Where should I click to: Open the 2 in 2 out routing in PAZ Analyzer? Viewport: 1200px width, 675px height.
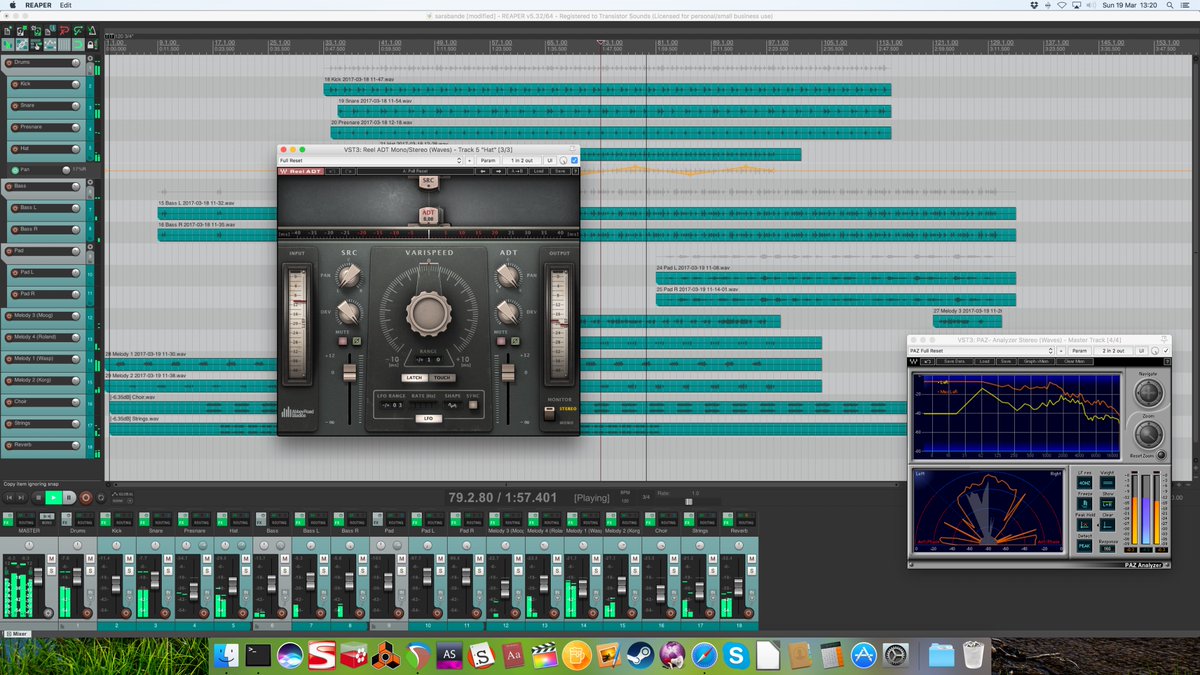[1113, 351]
